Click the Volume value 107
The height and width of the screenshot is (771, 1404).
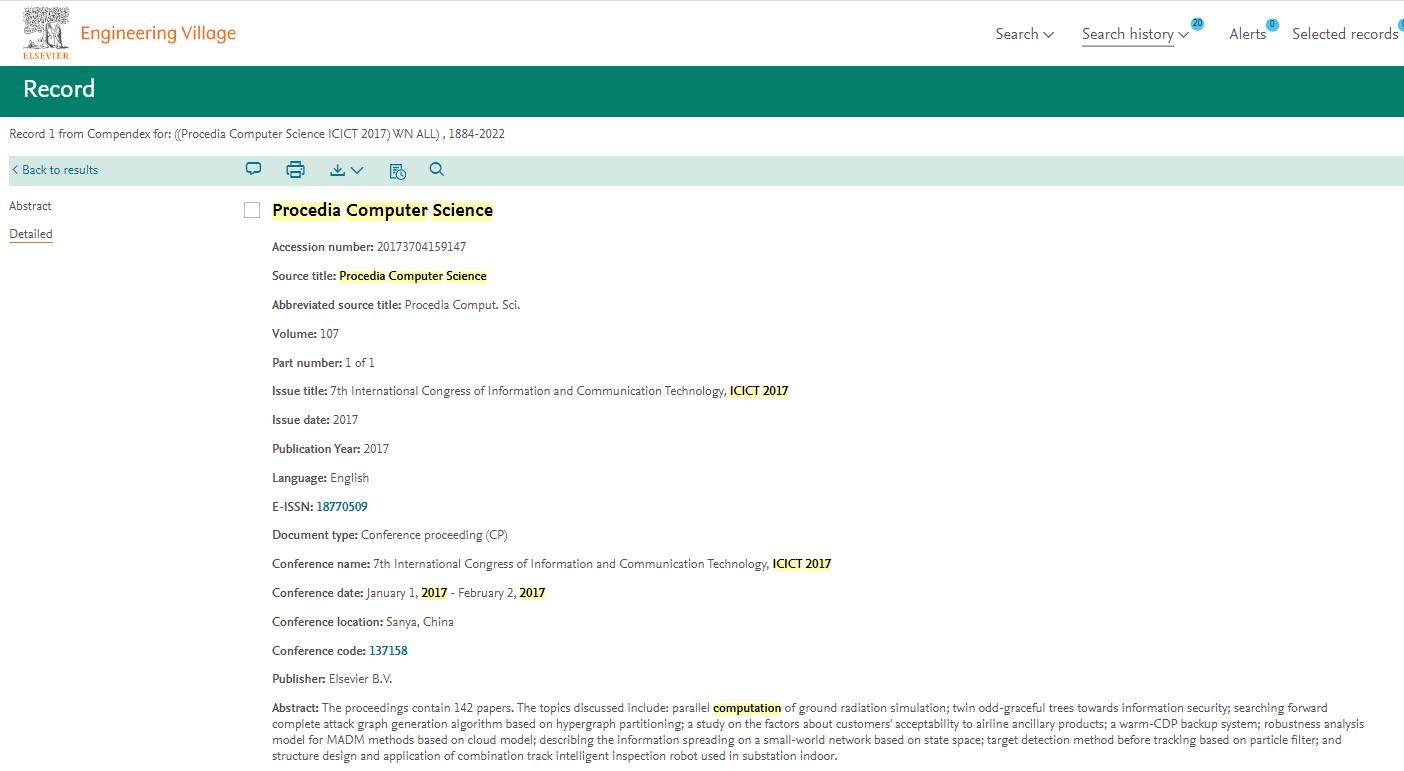pyautogui.click(x=329, y=334)
